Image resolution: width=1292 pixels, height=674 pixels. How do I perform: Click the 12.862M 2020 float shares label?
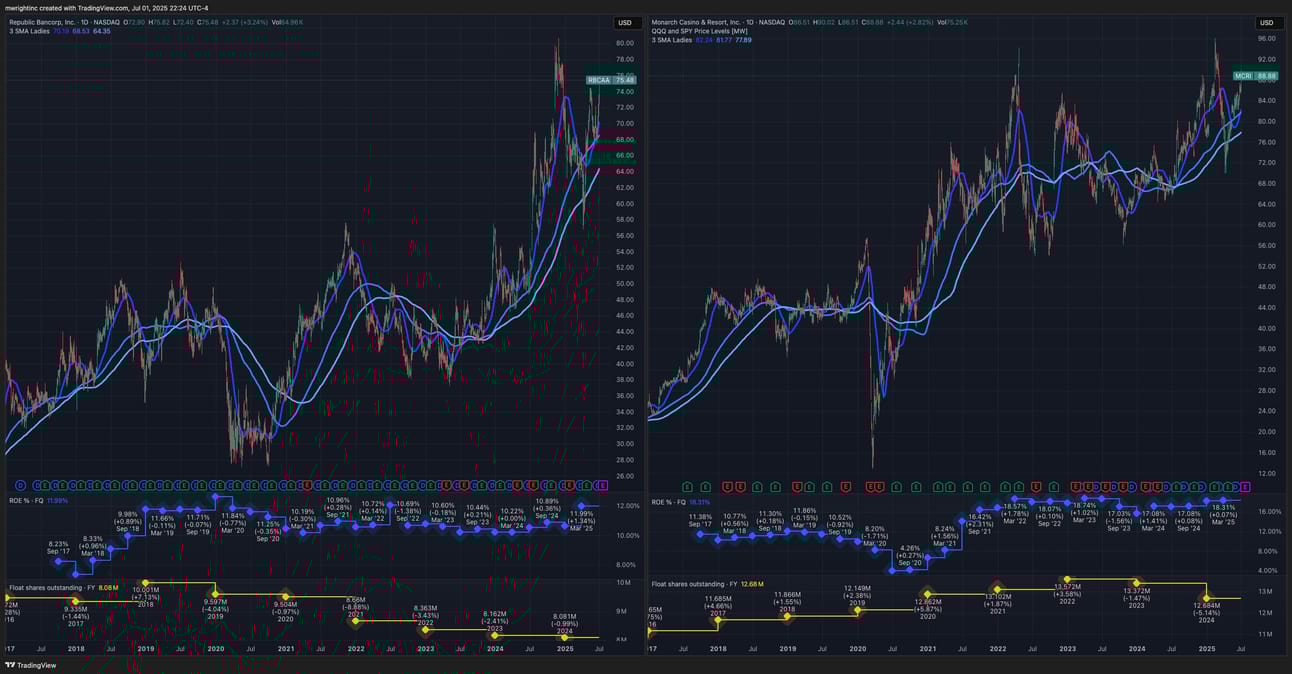click(928, 610)
